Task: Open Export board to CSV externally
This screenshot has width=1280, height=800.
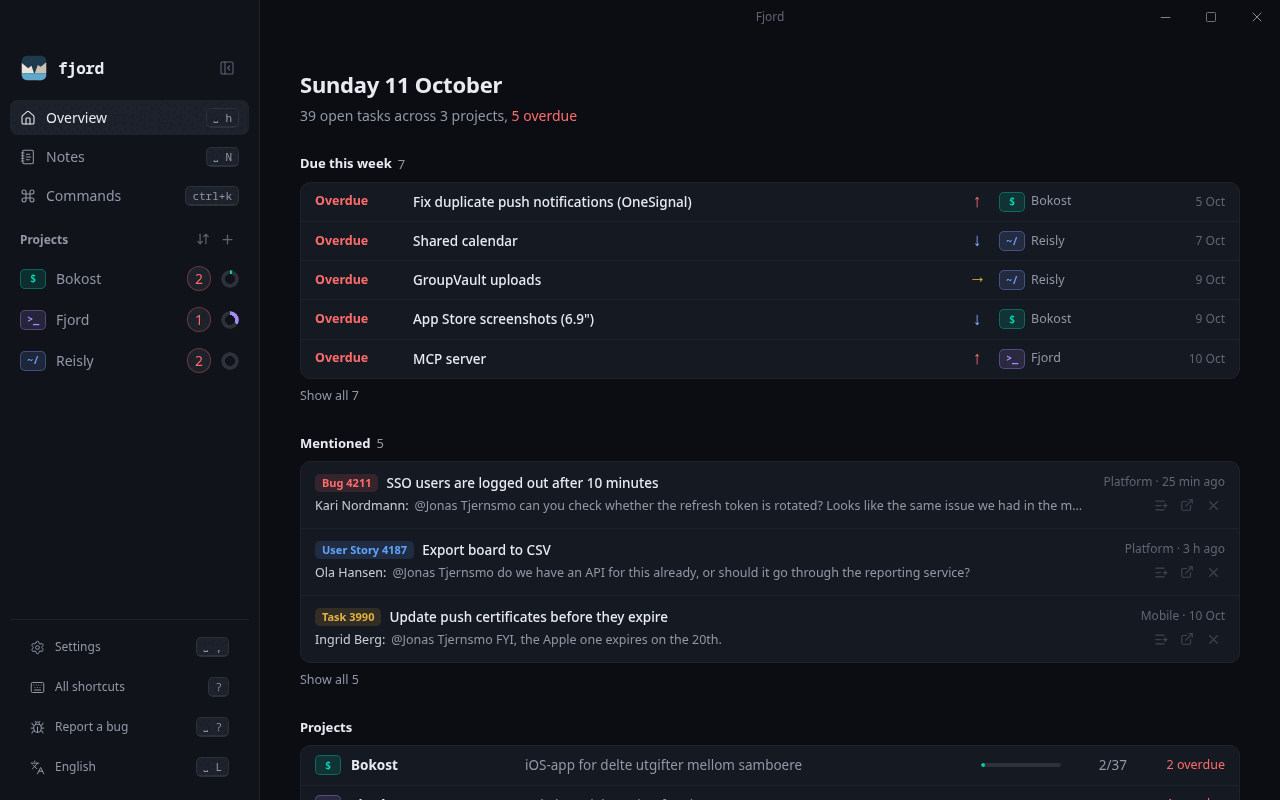Action: [x=1187, y=573]
